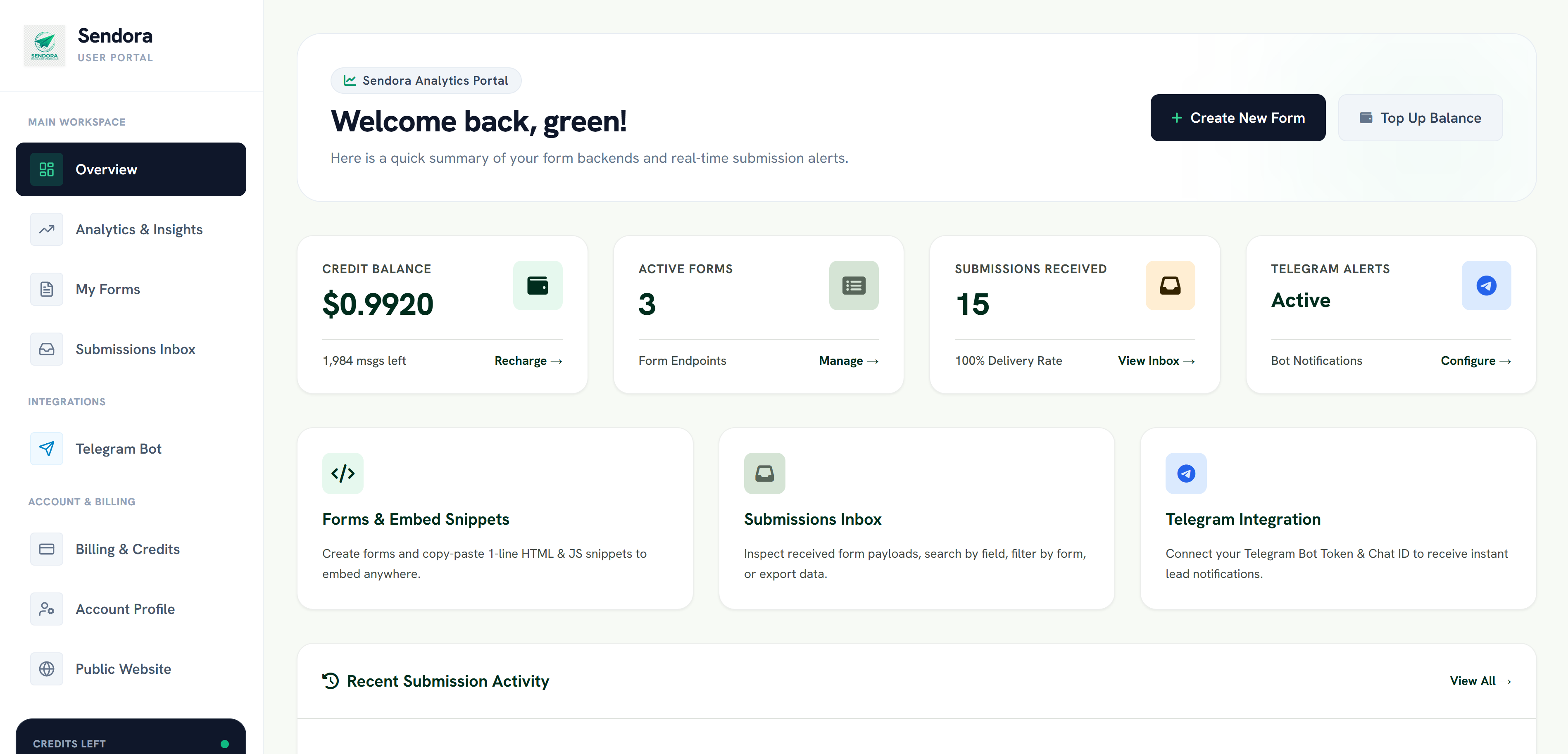
Task: Go to Billing & Credits
Action: 131,549
